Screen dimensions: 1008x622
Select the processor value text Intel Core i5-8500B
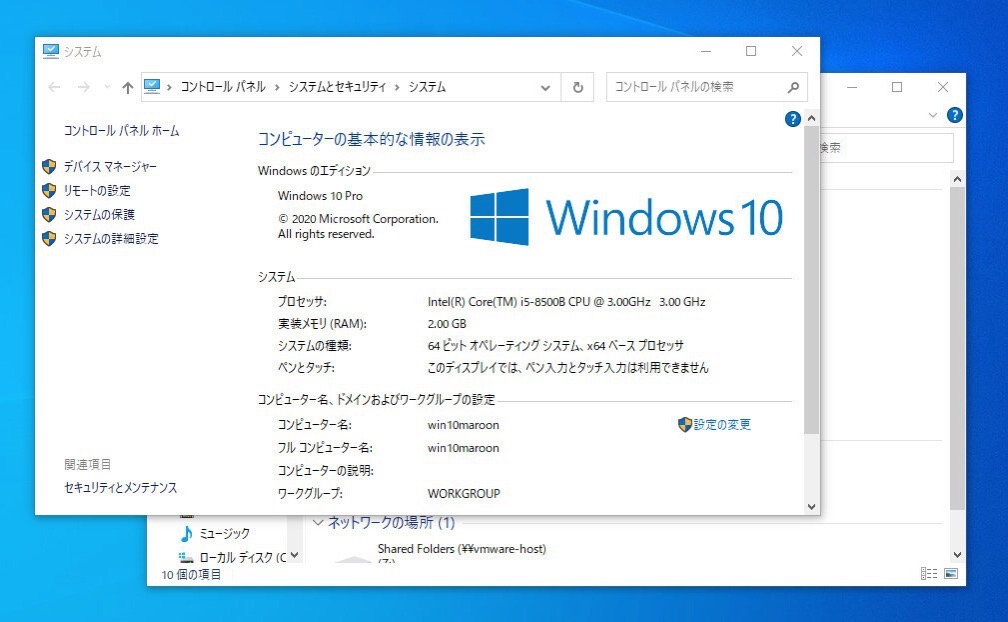coord(566,301)
